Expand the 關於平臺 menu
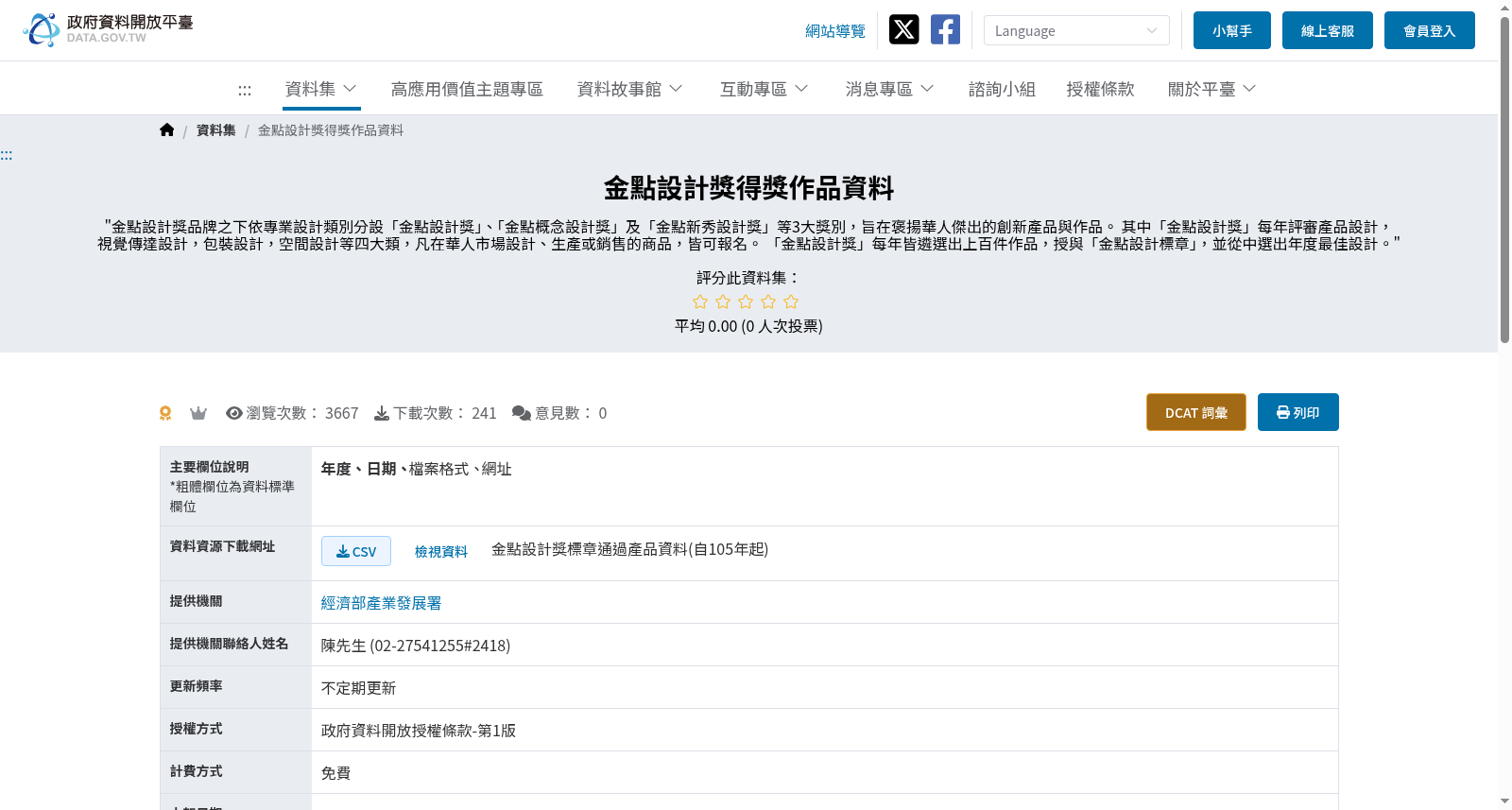 [1211, 89]
